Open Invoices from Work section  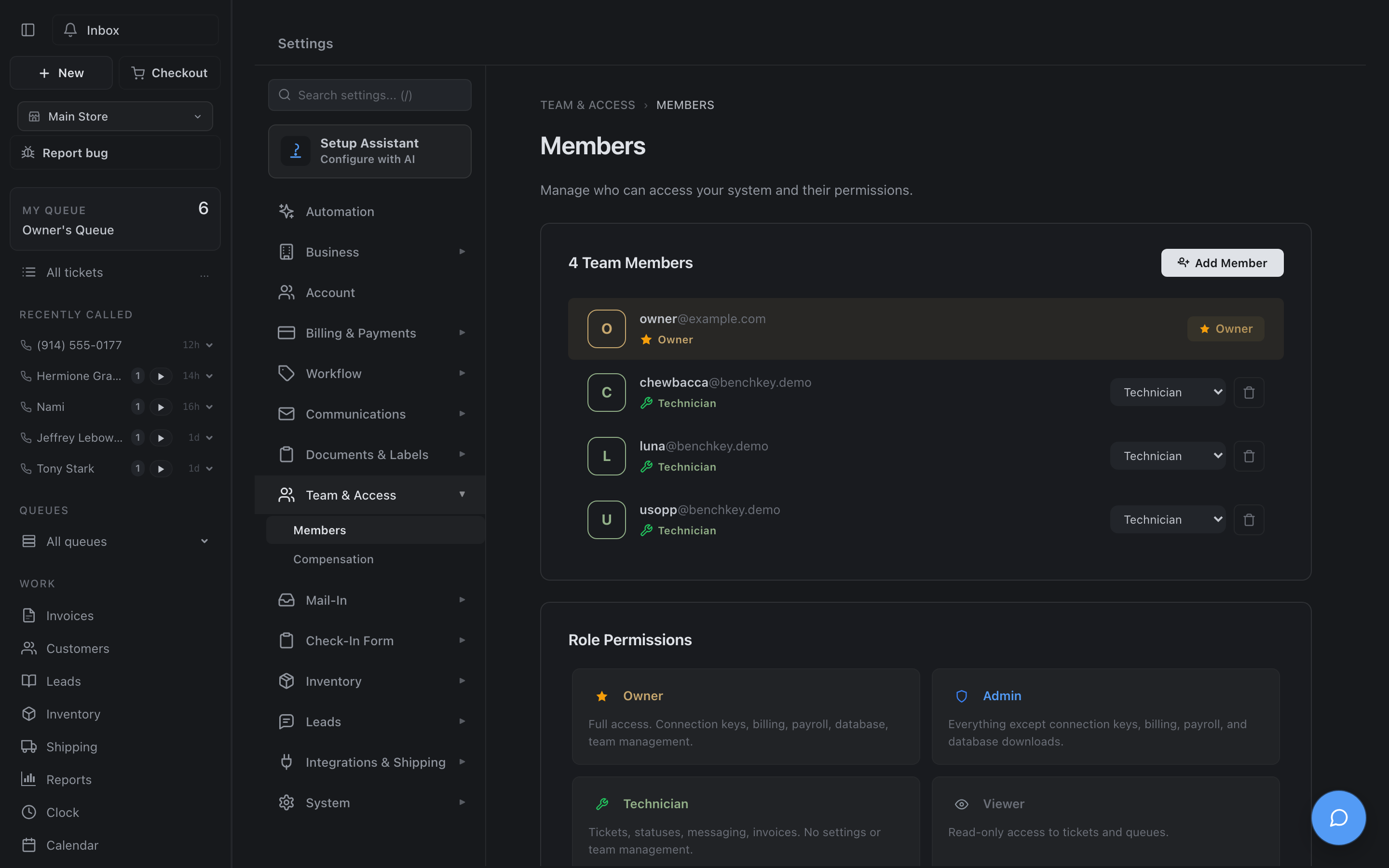(115, 615)
